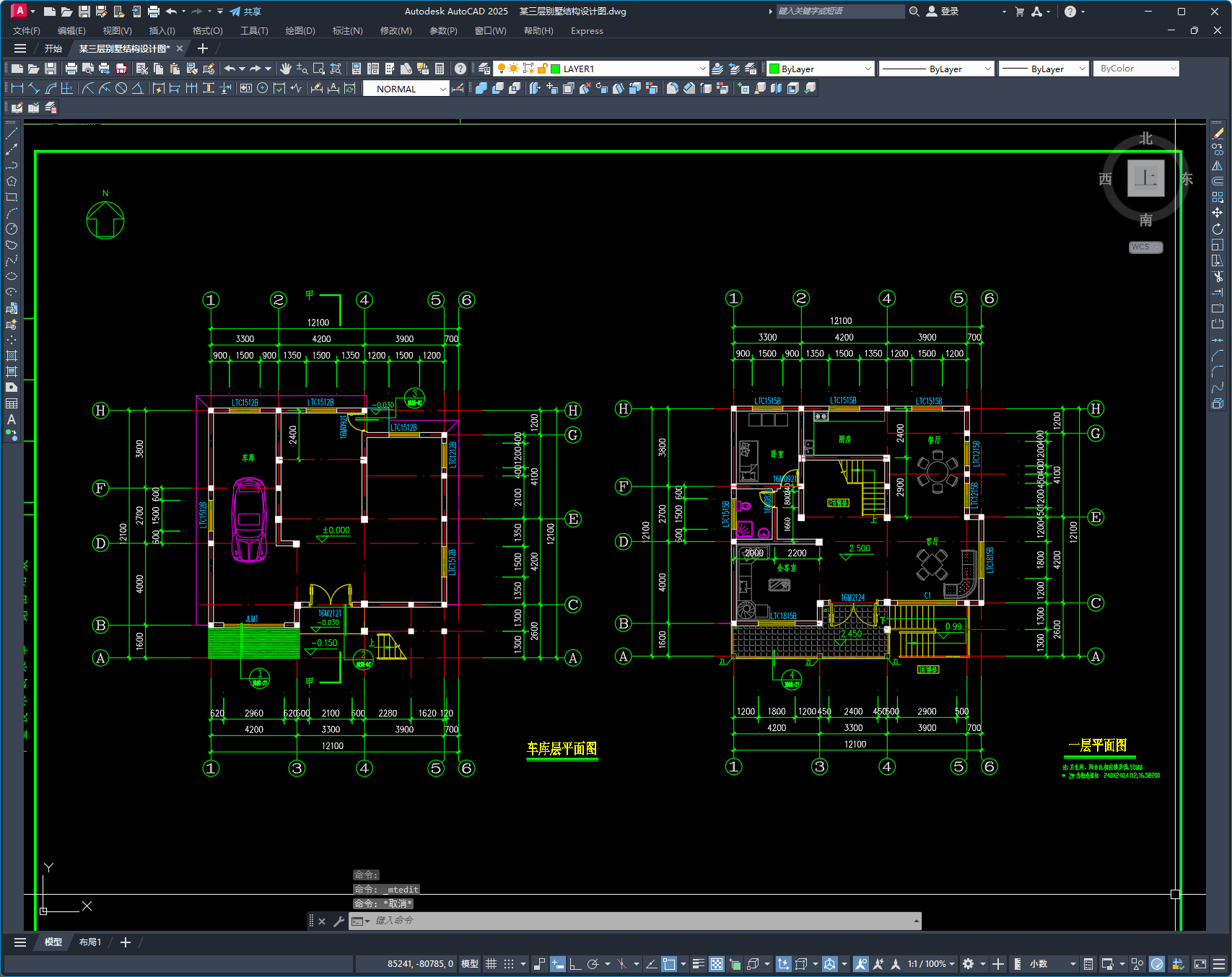This screenshot has height=977, width=1232.
Task: Click the Help question mark toolbar icon
Action: (460, 69)
